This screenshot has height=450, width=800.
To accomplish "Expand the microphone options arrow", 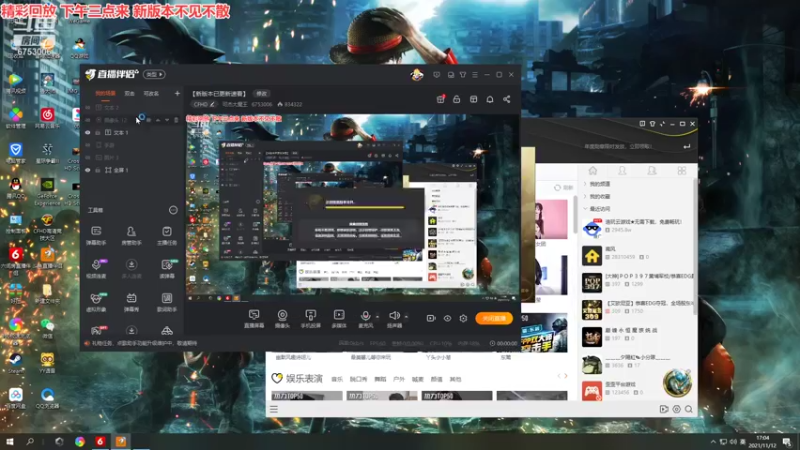I will point(378,316).
